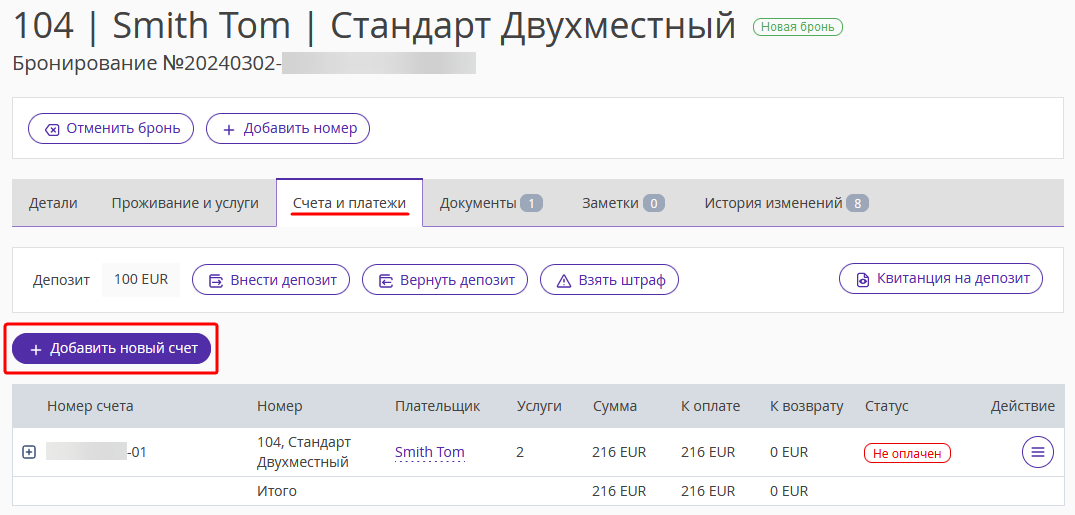Click the cancel icon in Отменить бронь
The height and width of the screenshot is (515, 1075).
point(51,130)
